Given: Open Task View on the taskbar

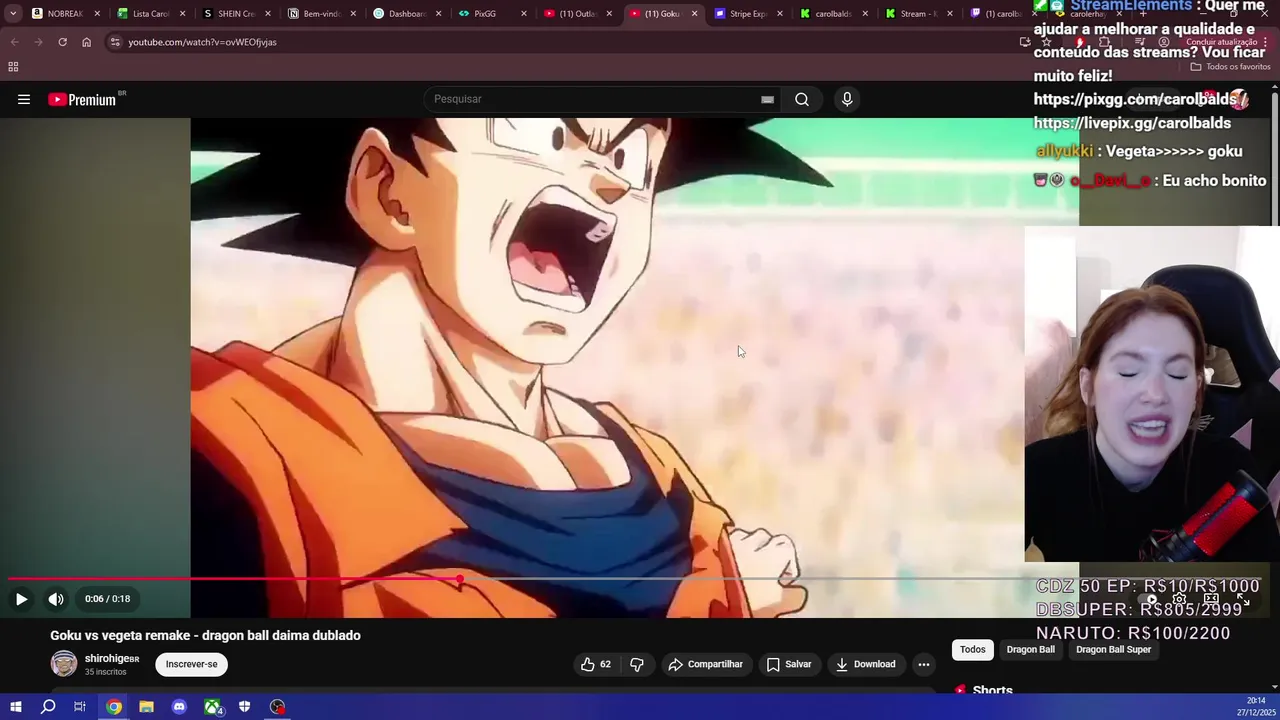Looking at the screenshot, I should 80,707.
